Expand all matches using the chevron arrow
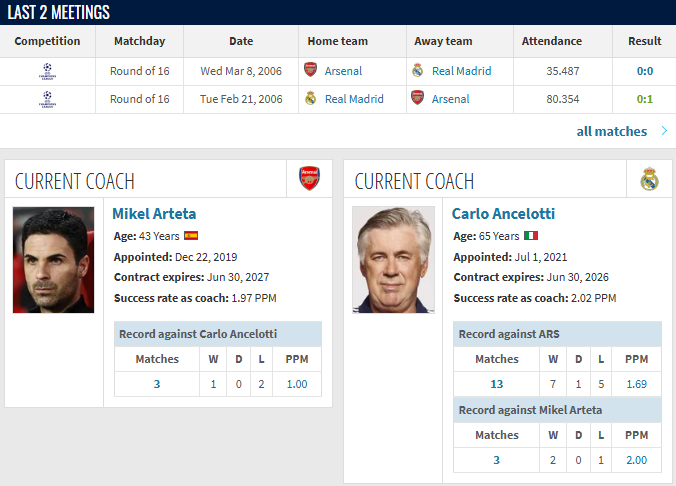This screenshot has width=676, height=486. (665, 131)
